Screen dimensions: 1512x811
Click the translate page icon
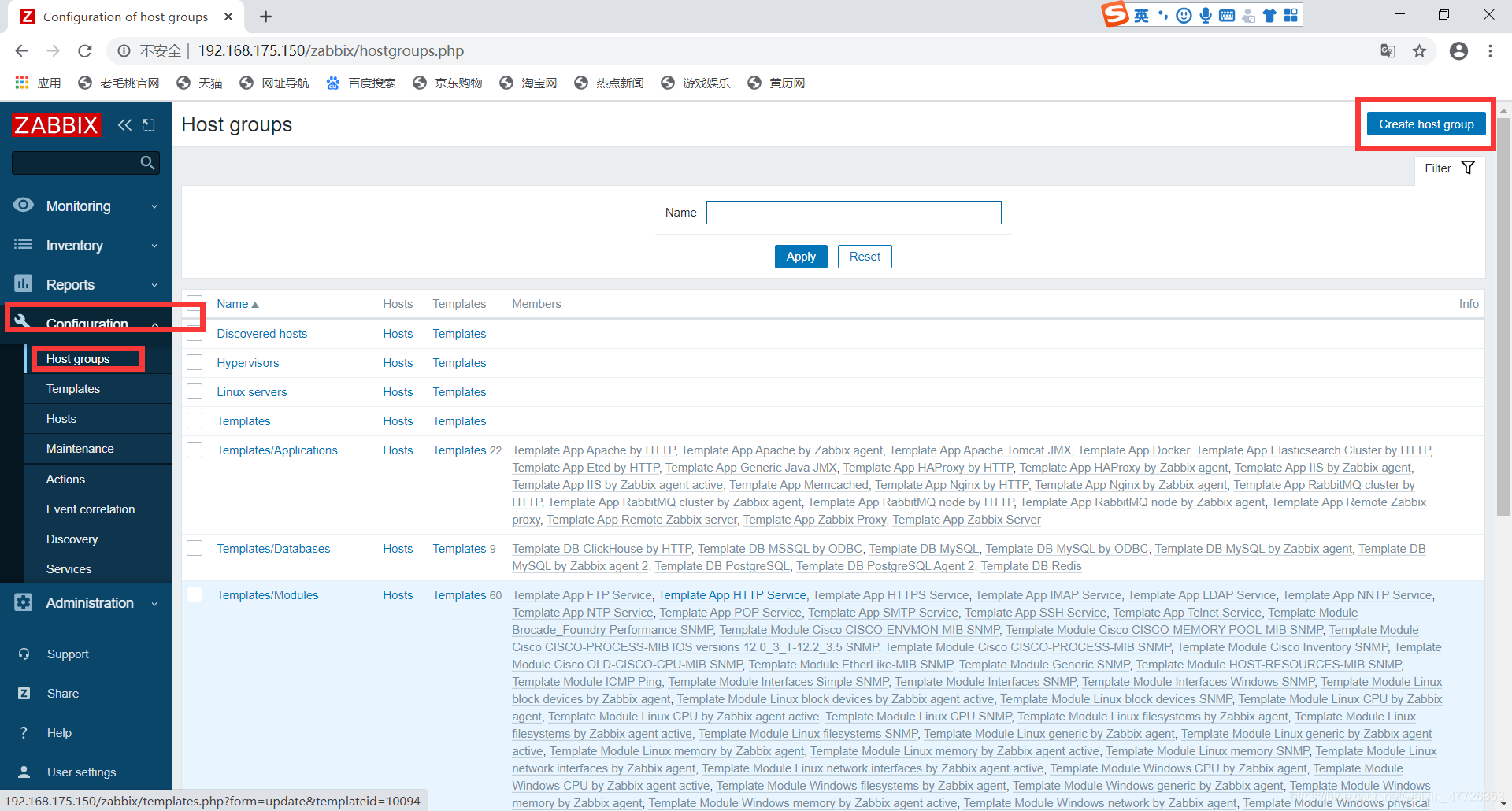(1388, 51)
